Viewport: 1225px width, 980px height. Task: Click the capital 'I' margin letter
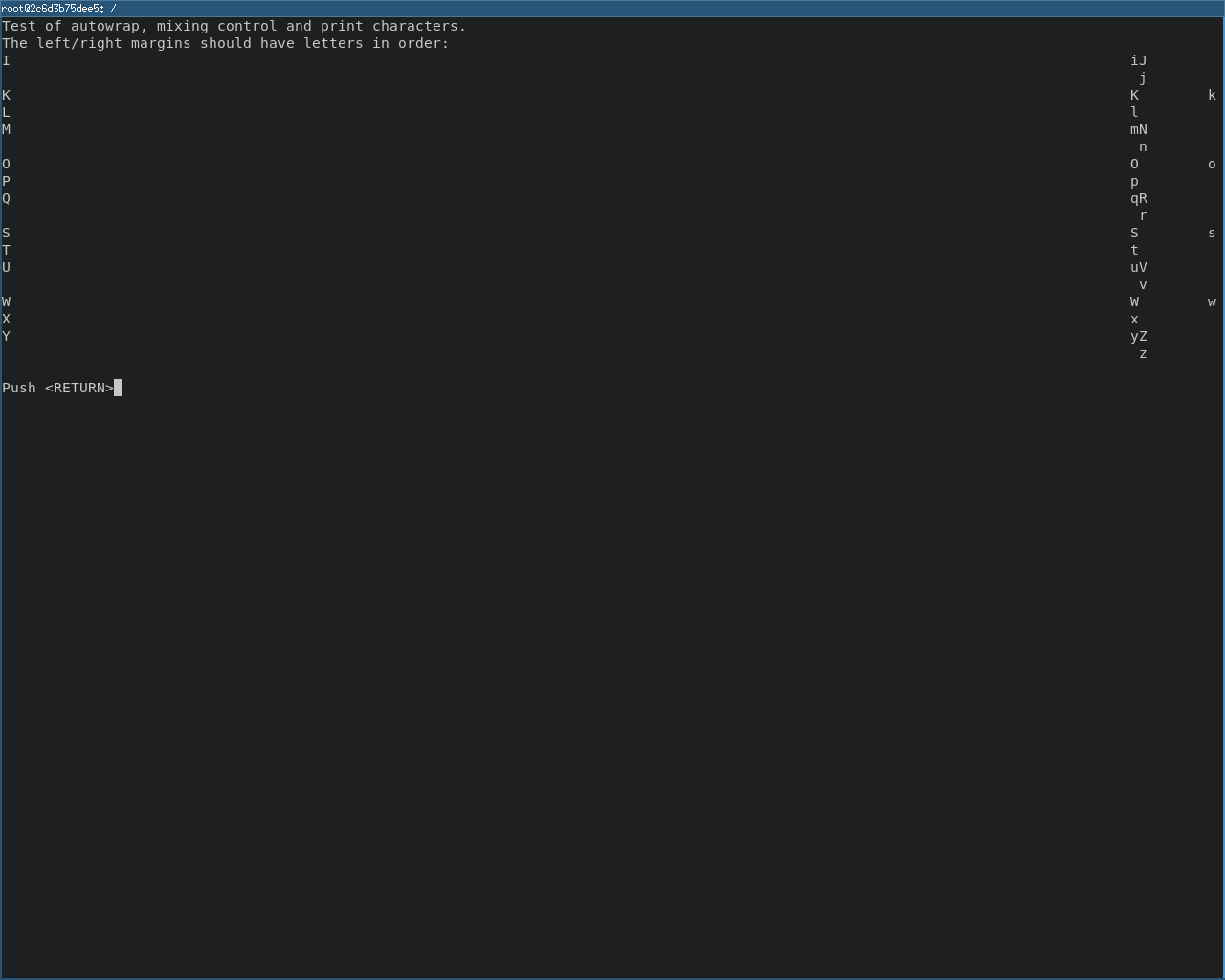point(6,60)
